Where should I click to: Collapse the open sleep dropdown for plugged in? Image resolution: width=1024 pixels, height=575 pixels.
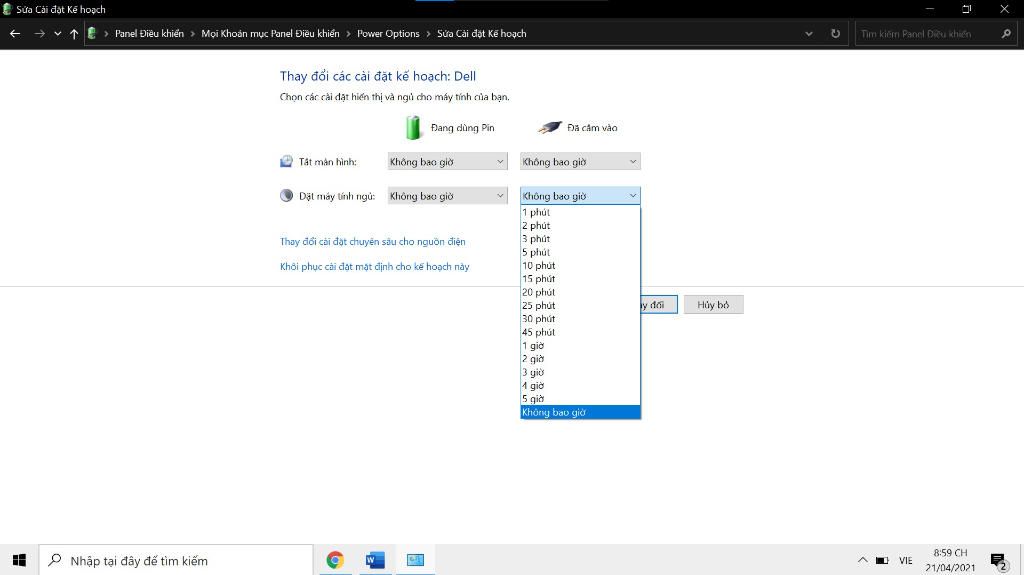580,195
